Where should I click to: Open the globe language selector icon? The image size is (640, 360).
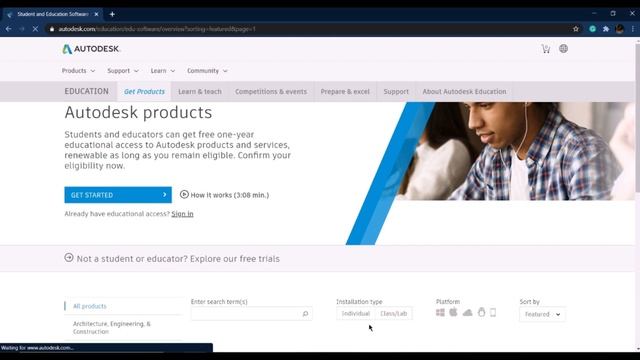click(x=563, y=49)
